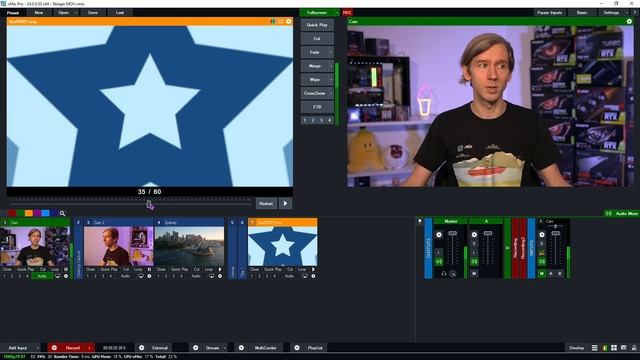
Task: Switch to grid view layout icon
Action: [614, 348]
